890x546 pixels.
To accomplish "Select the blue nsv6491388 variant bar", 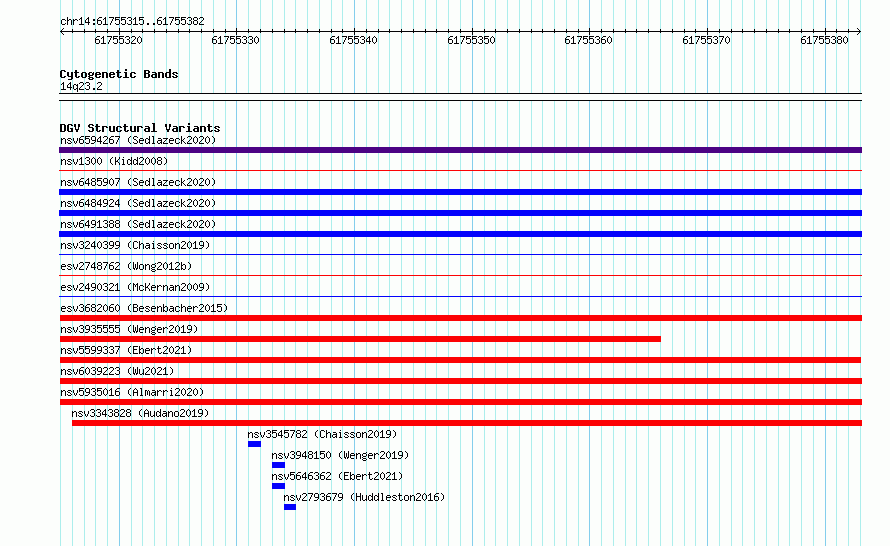I will (460, 234).
